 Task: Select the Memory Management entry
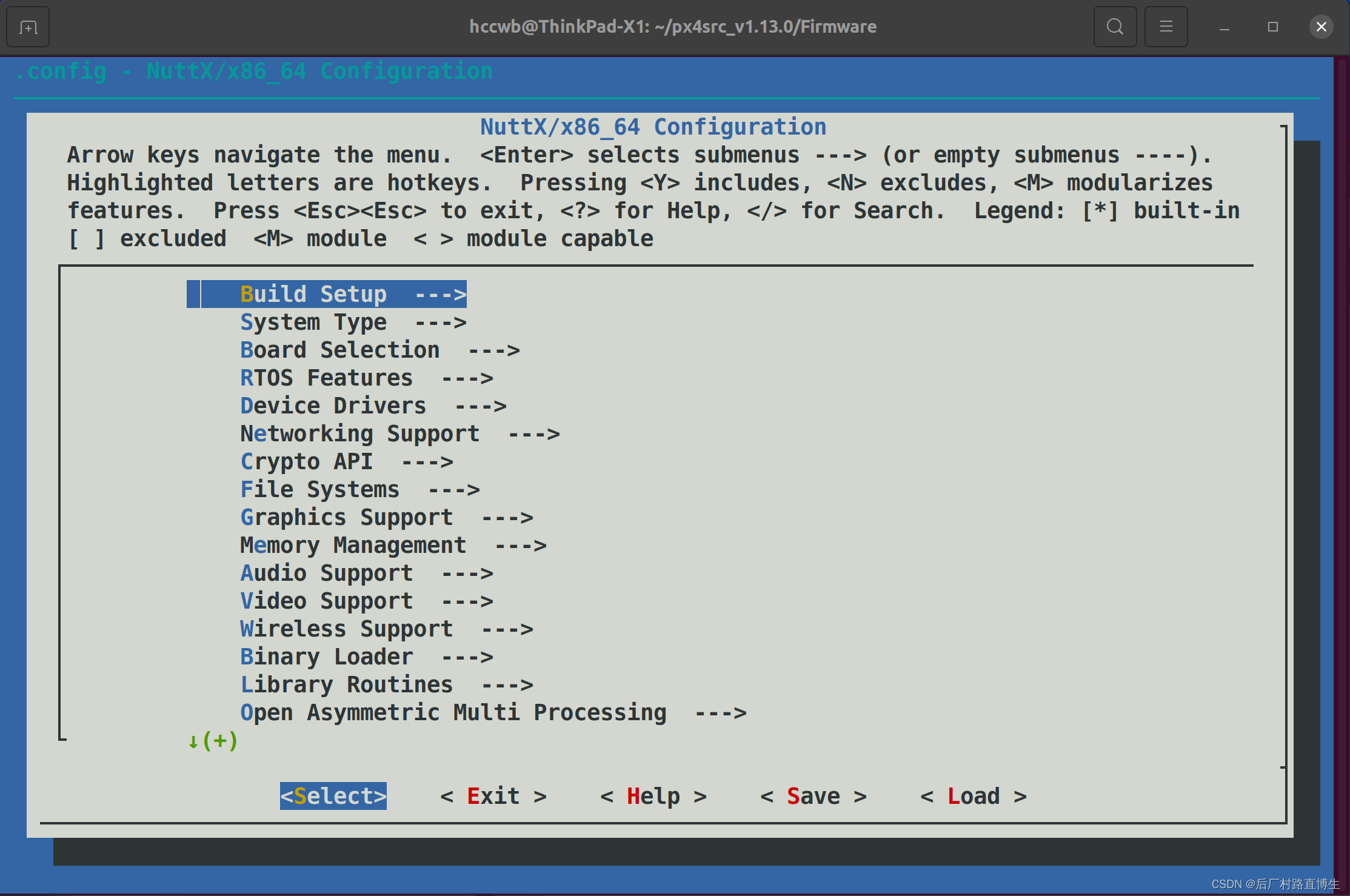393,546
